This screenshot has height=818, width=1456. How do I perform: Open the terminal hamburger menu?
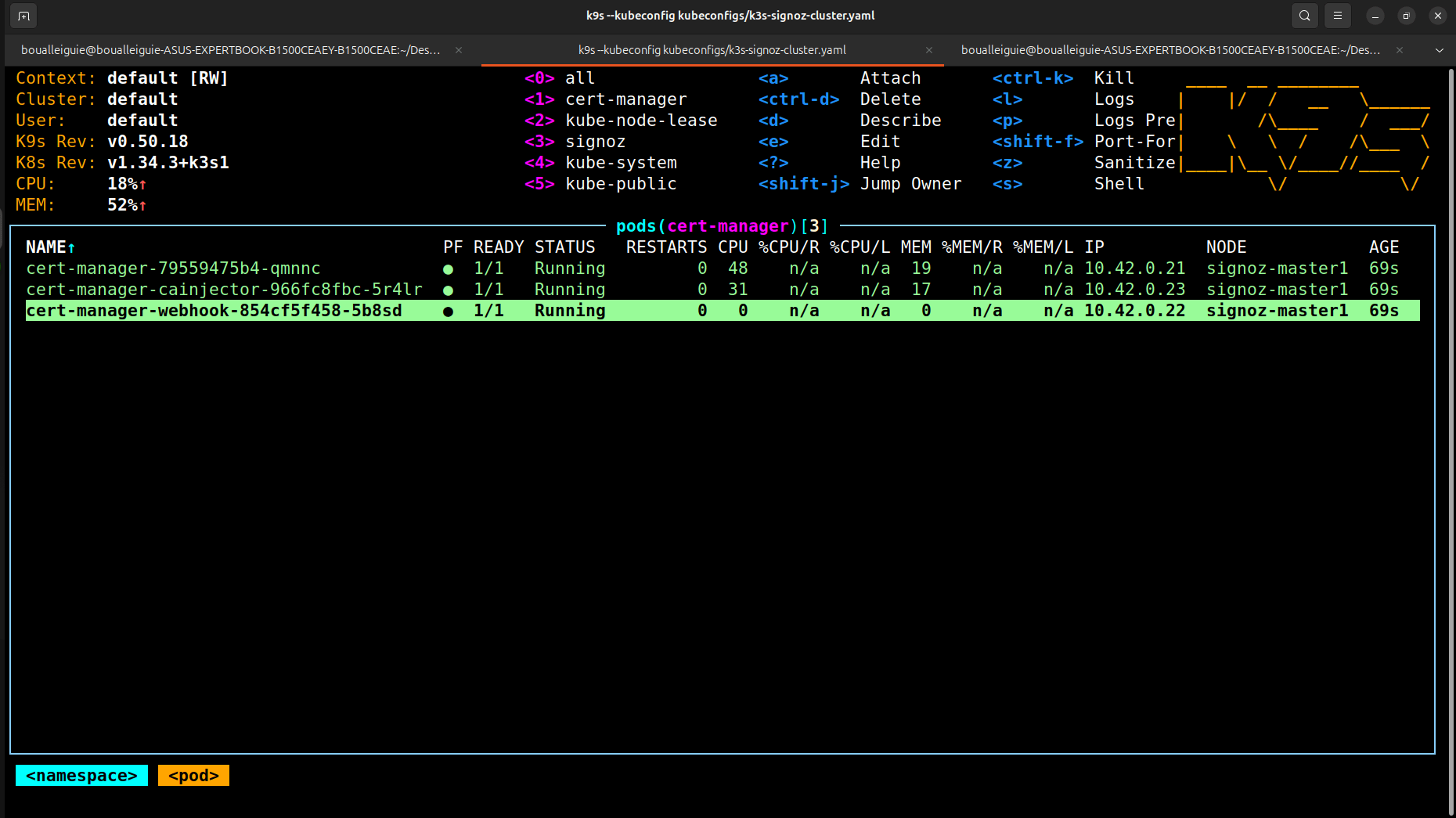(x=1338, y=16)
